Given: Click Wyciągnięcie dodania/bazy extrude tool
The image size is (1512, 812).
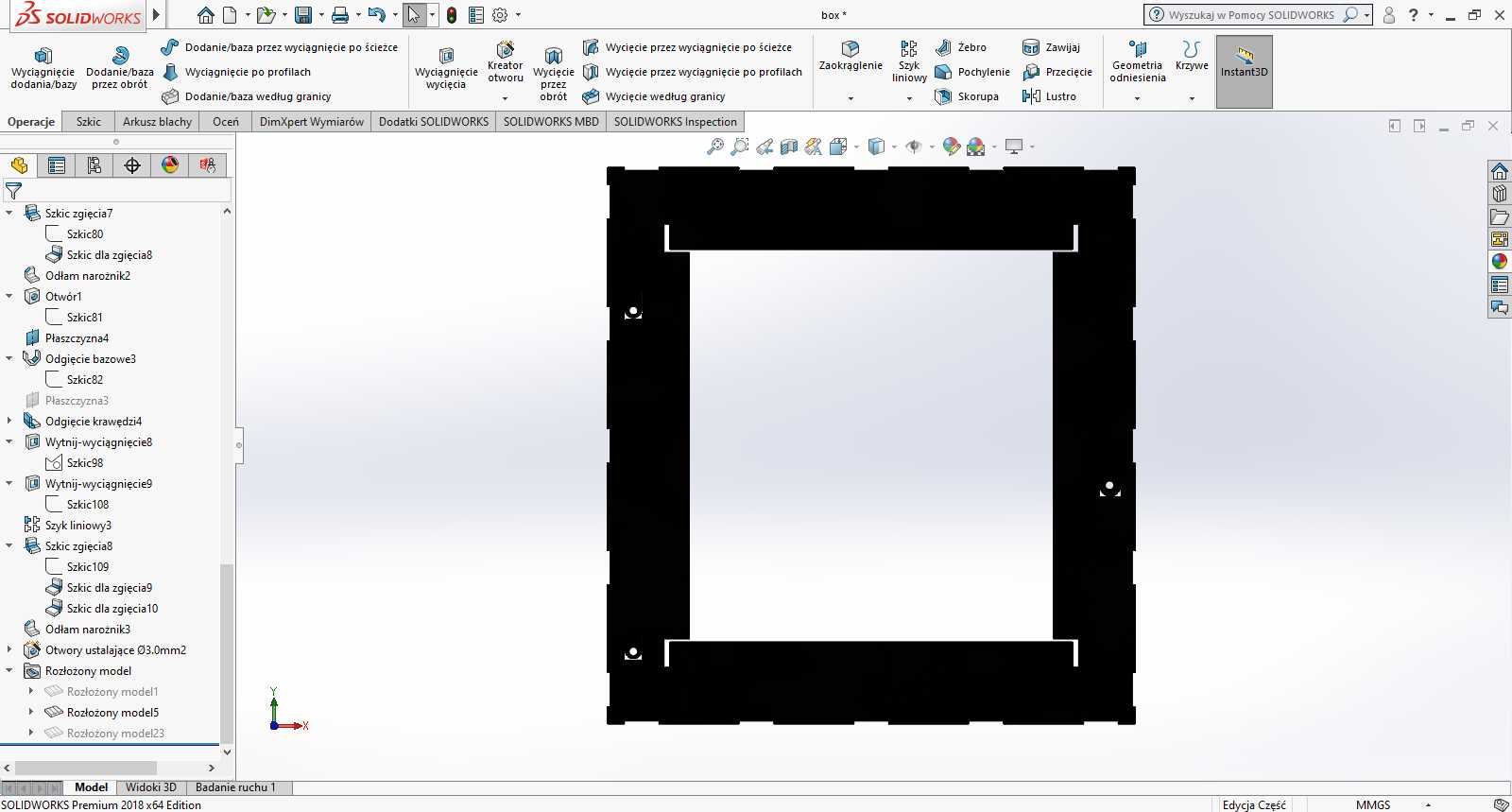Looking at the screenshot, I should [43, 69].
